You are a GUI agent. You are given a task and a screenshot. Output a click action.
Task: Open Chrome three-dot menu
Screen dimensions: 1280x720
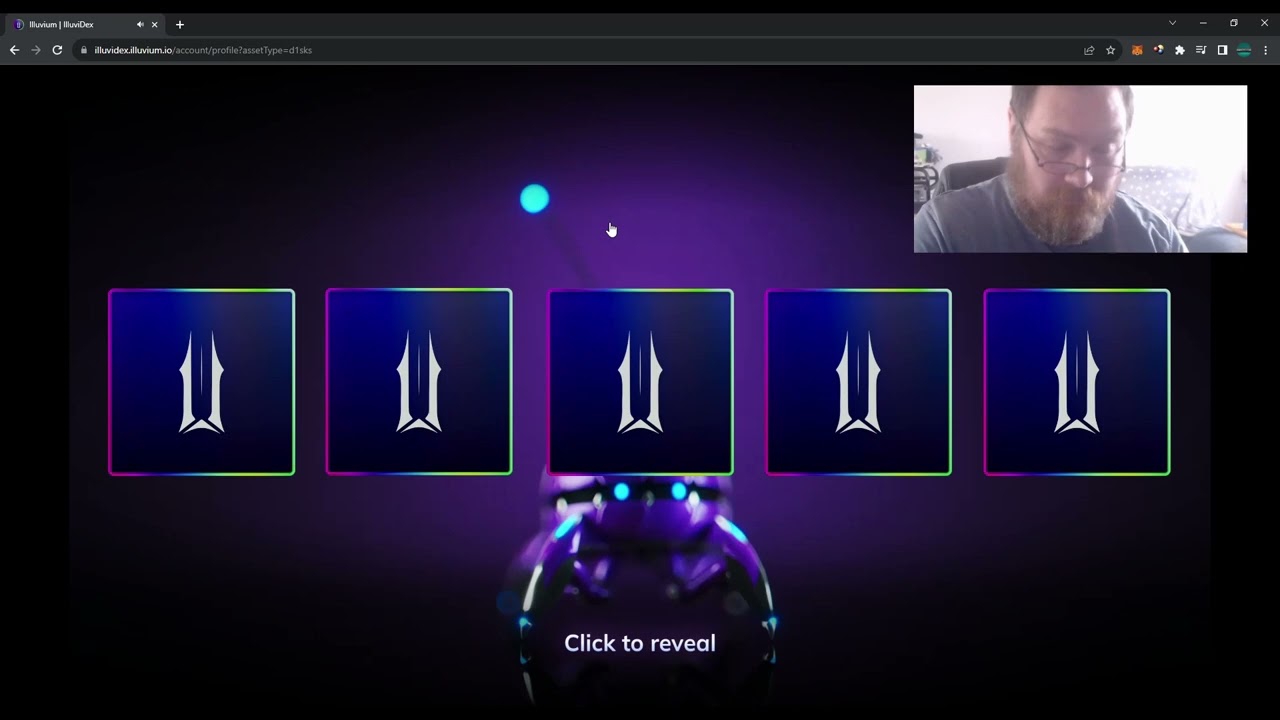point(1265,50)
